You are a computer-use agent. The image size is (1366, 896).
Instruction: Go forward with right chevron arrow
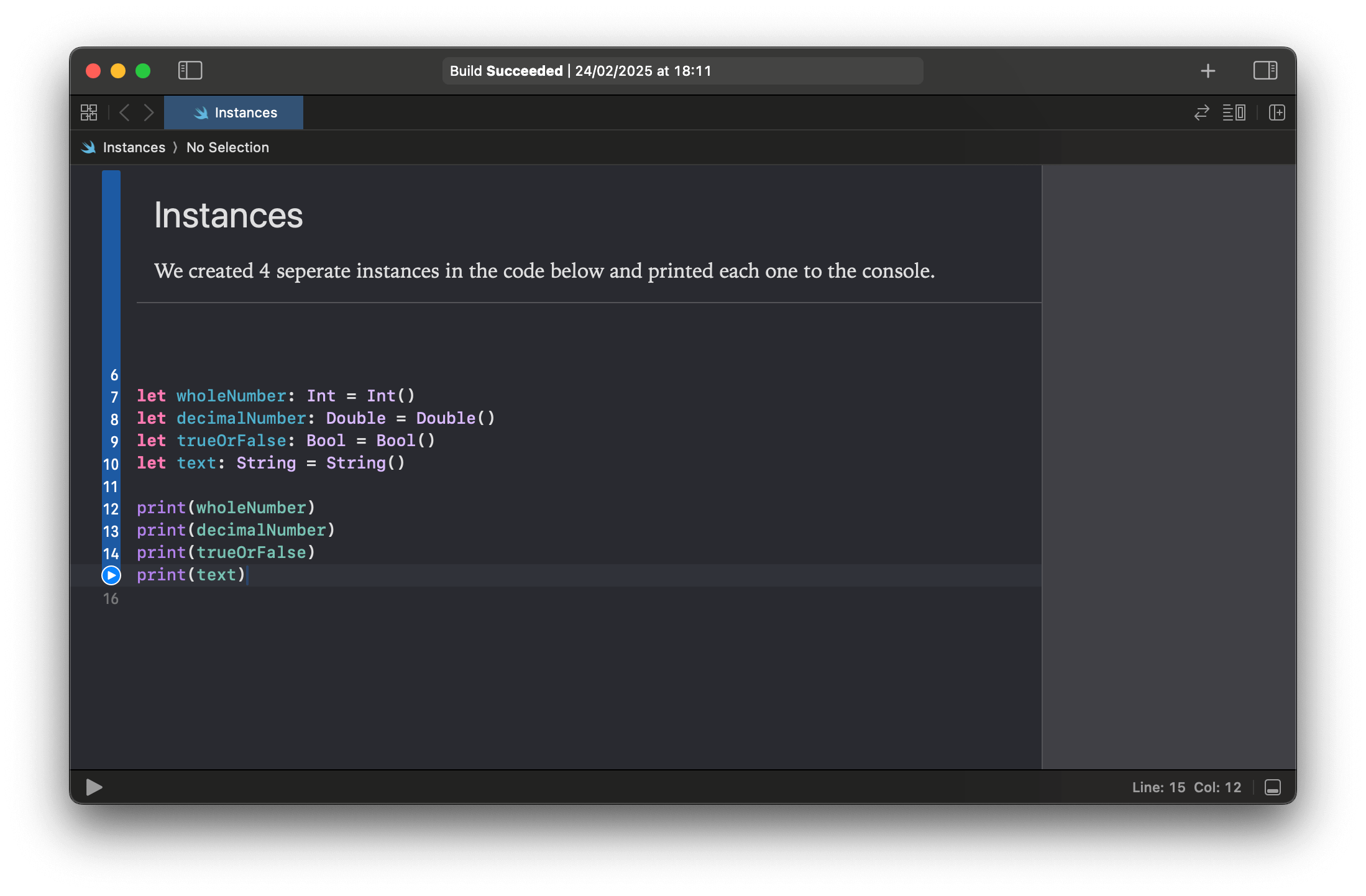[x=149, y=112]
